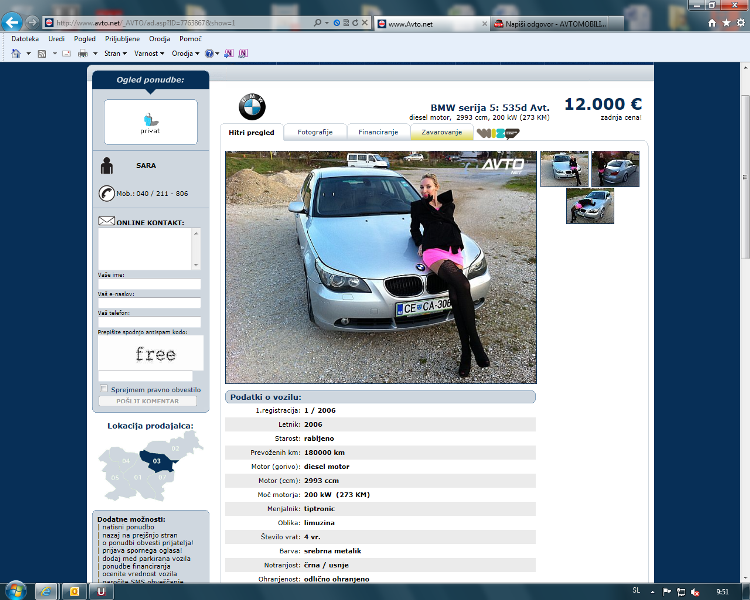Open the Datoteka menu
Viewport: 750px width, 600px height.
coord(25,39)
